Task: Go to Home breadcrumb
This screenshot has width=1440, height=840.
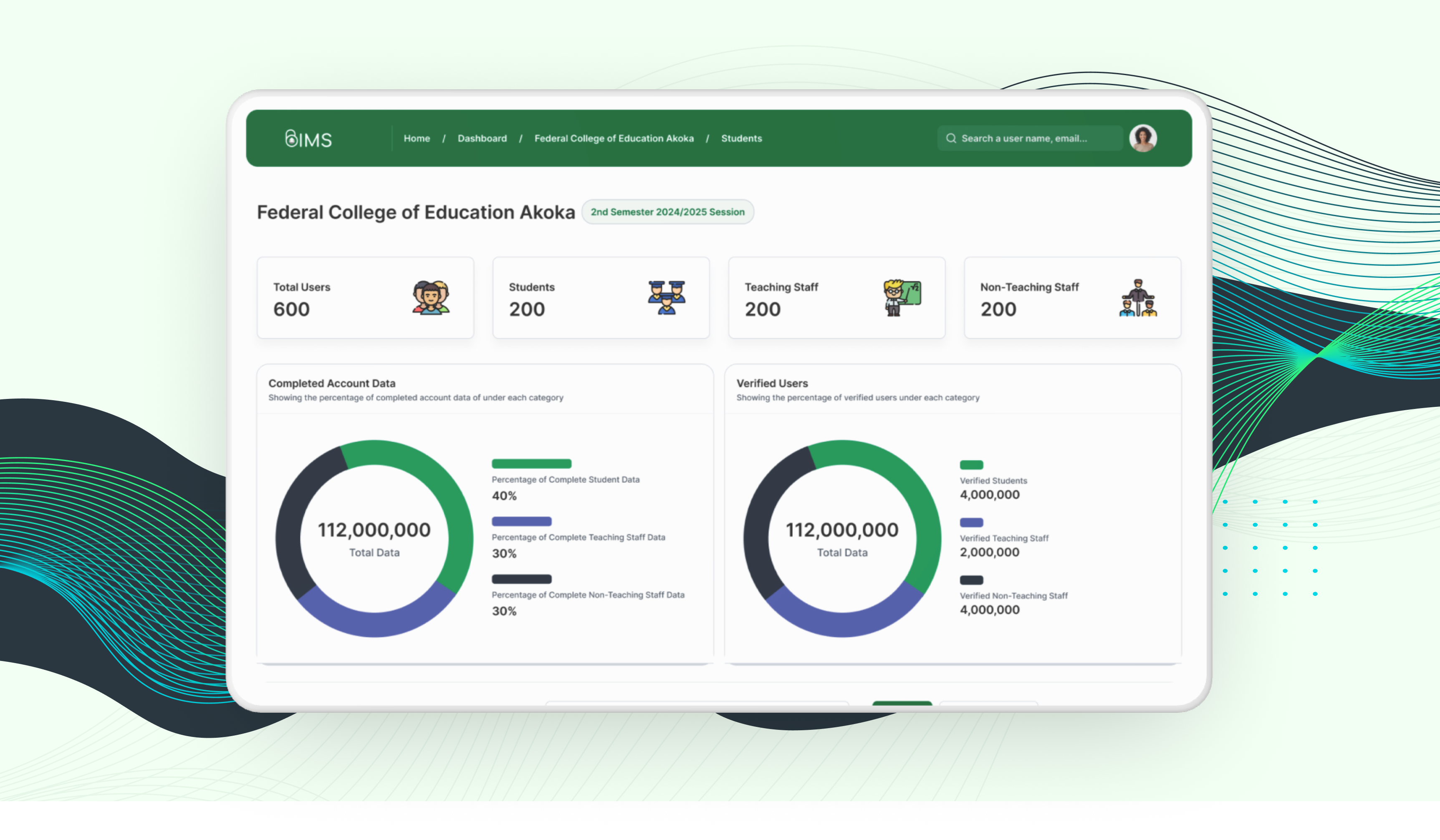Action: (417, 138)
